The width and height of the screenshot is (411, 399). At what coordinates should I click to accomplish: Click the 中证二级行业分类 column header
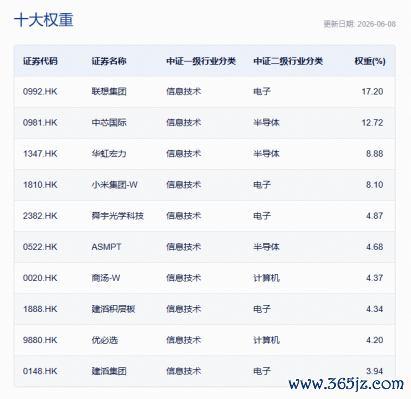(x=288, y=61)
